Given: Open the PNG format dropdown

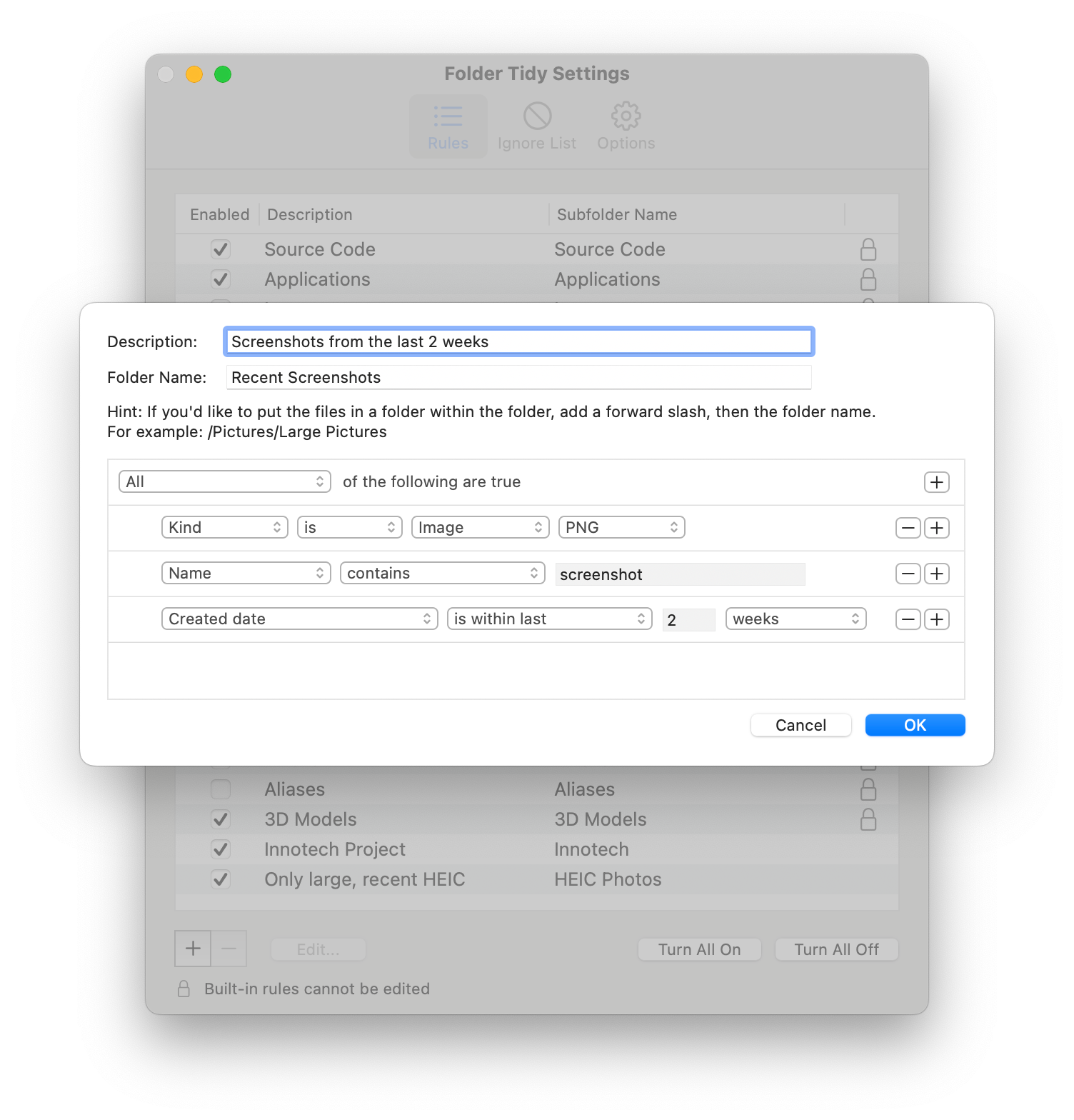Looking at the screenshot, I should coord(622,527).
